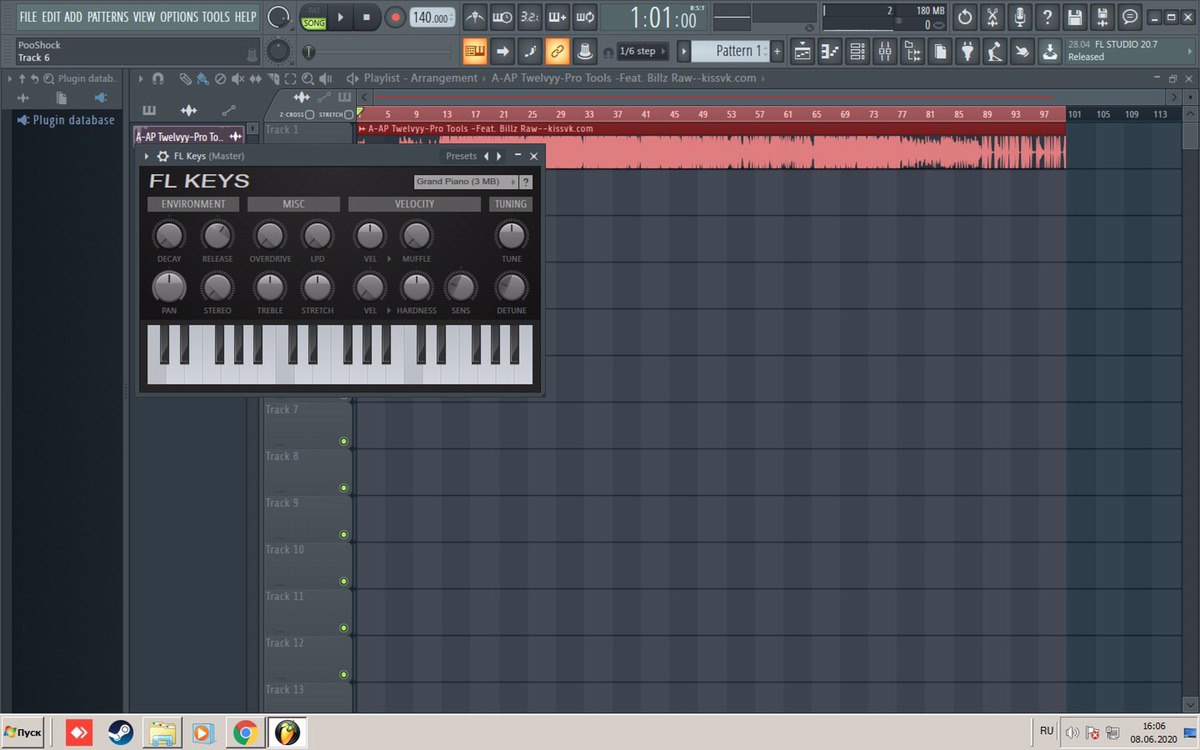This screenshot has height=750, width=1200.
Task: Open the PATTERNS menu
Action: [108, 17]
